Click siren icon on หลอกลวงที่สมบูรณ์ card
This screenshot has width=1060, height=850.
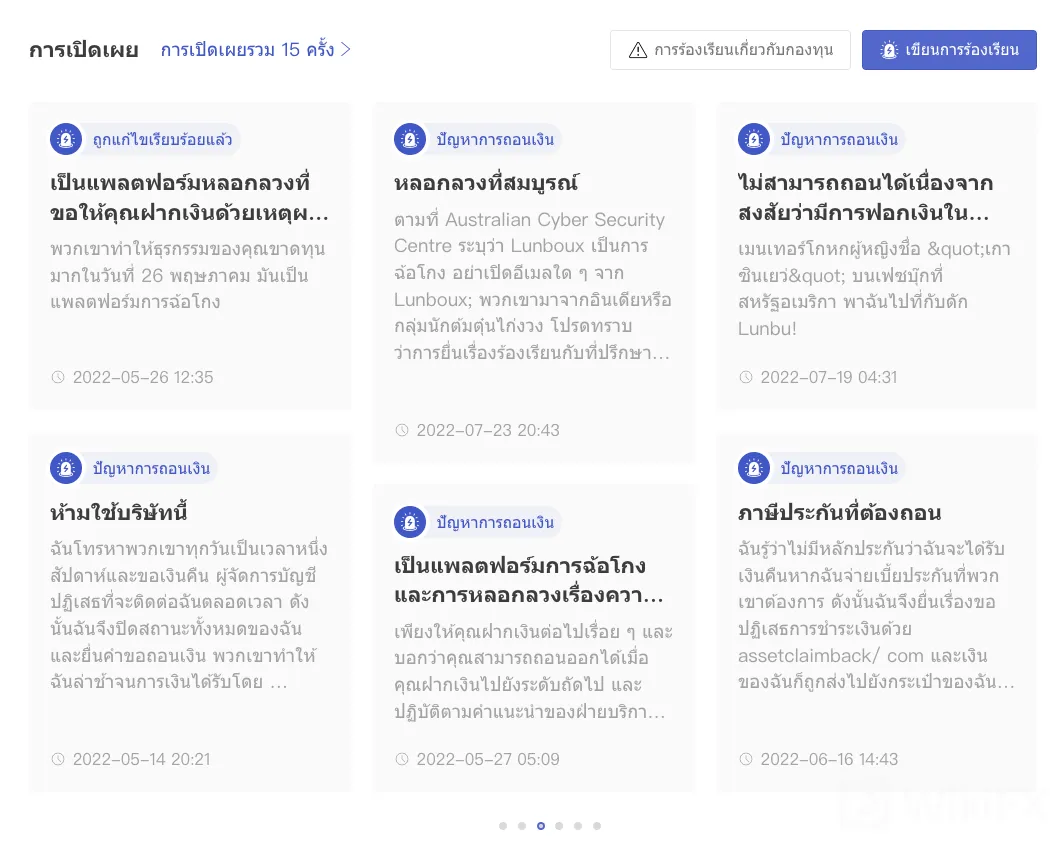pyautogui.click(x=410, y=139)
